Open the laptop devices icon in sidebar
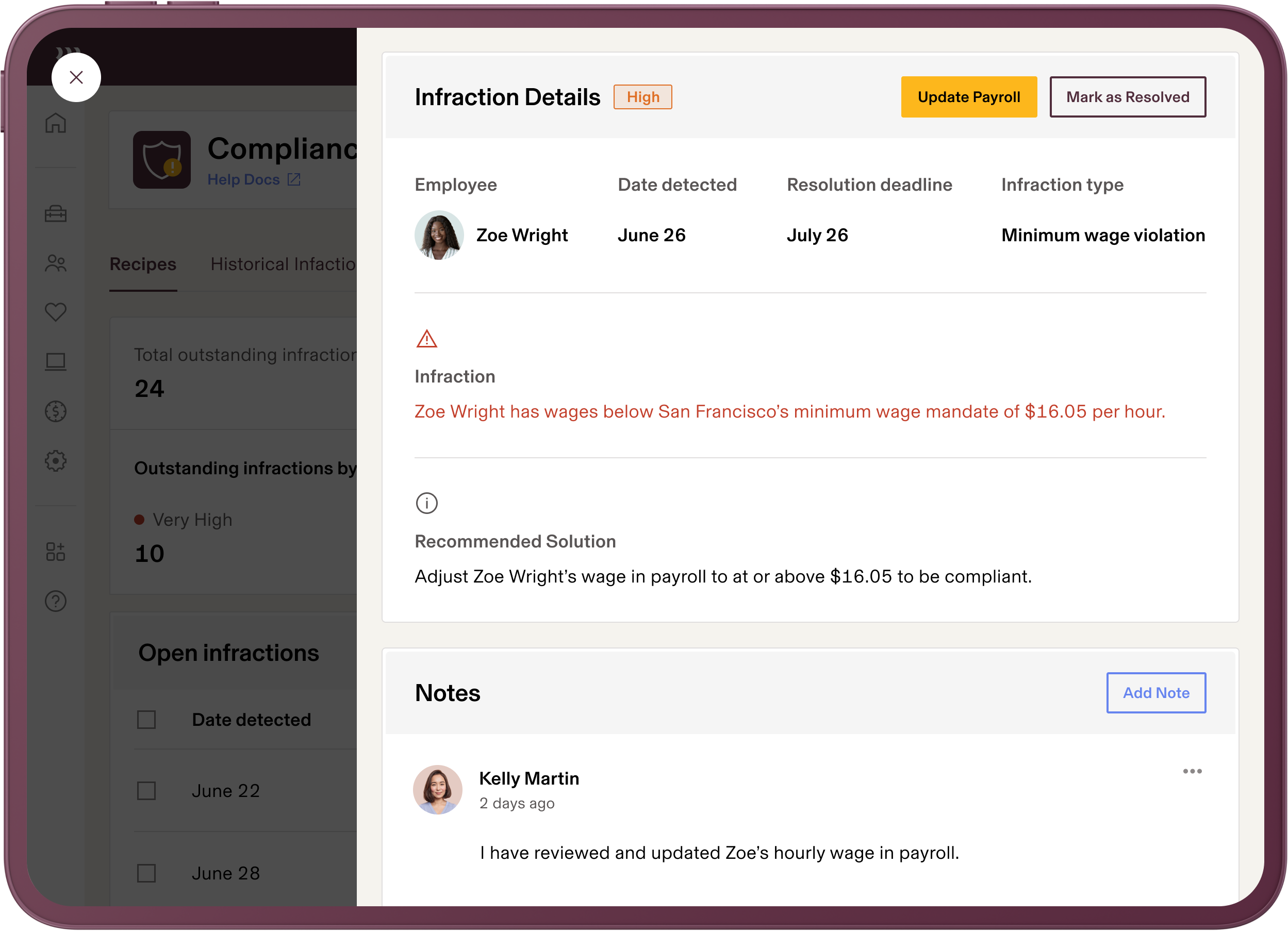The height and width of the screenshot is (931, 1288). pos(56,361)
